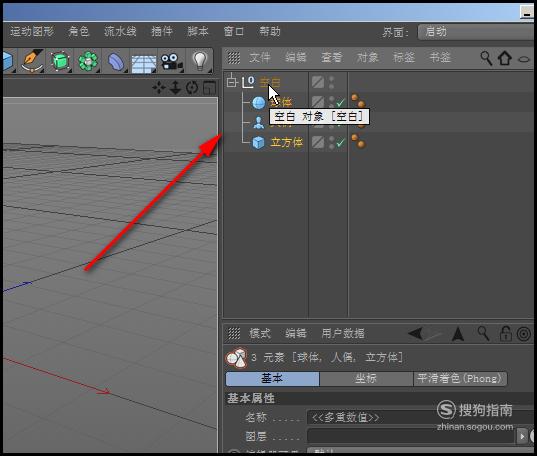Click the empty 图层 input field
Viewport: 537px width, 456px height.
411,436
